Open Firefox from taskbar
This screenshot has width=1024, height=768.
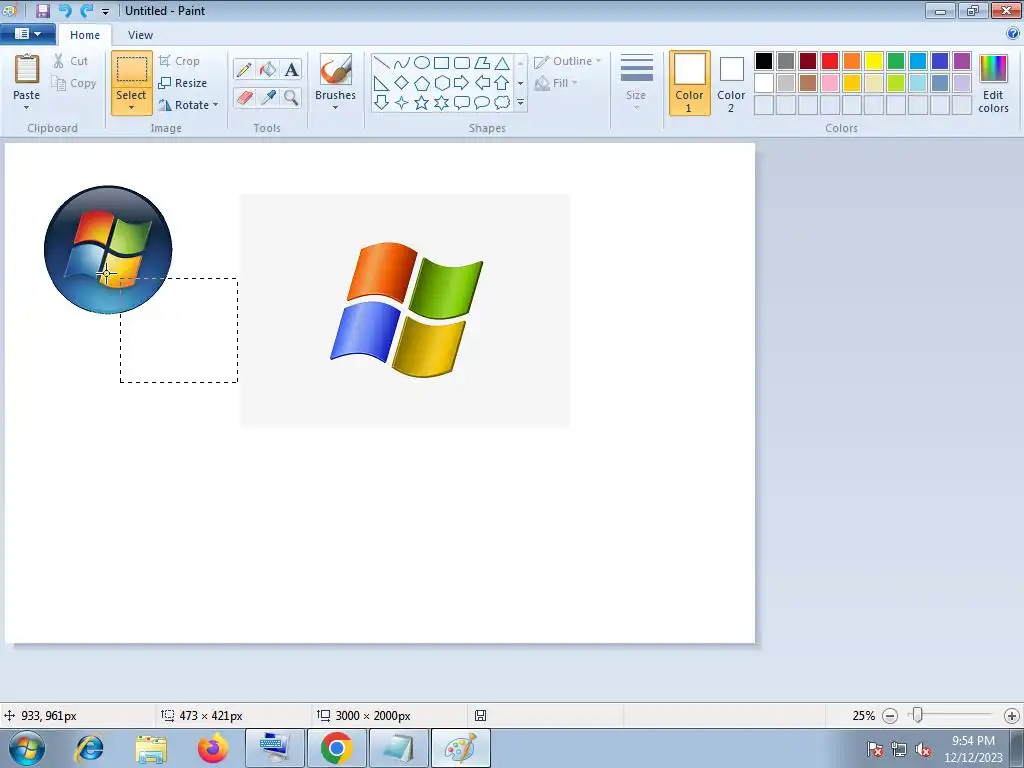(213, 748)
